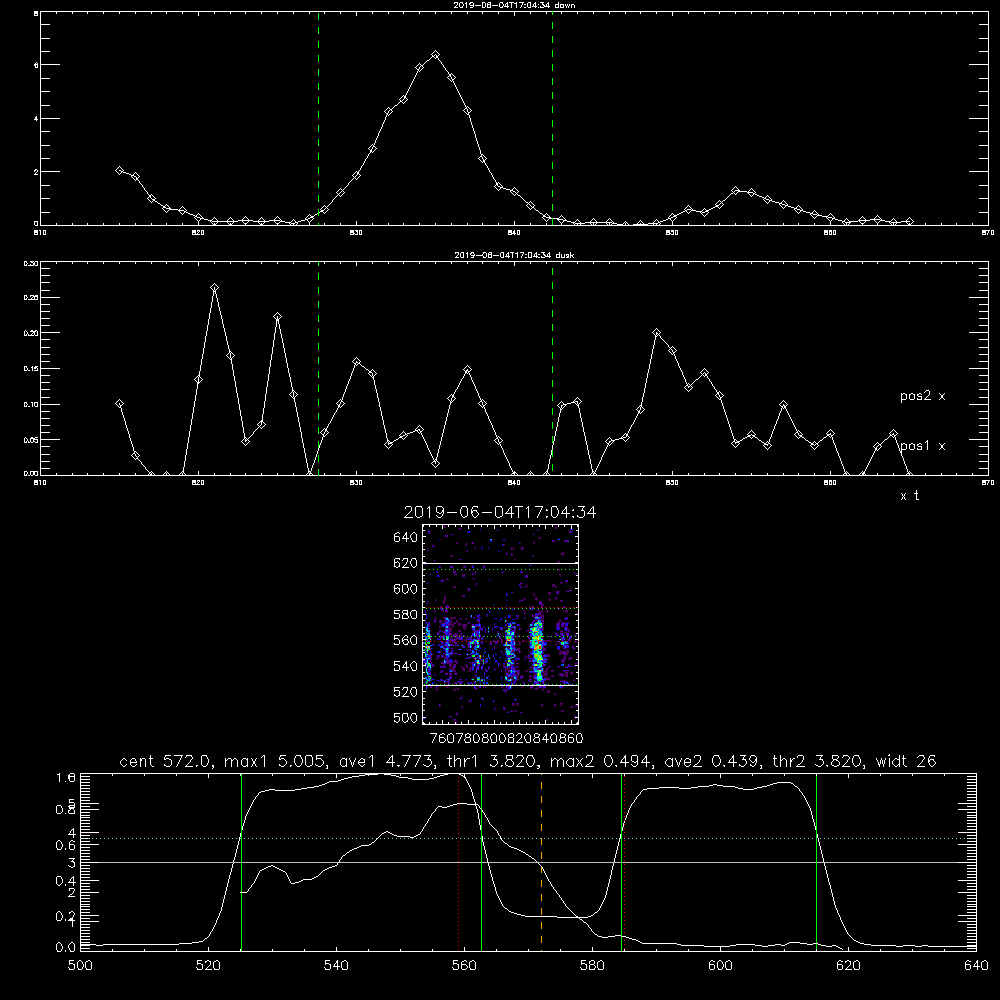Viewport: 1000px width, 1000px height.
Task: Click lower white horizontal line in spectrogram
Action: [x=501, y=685]
